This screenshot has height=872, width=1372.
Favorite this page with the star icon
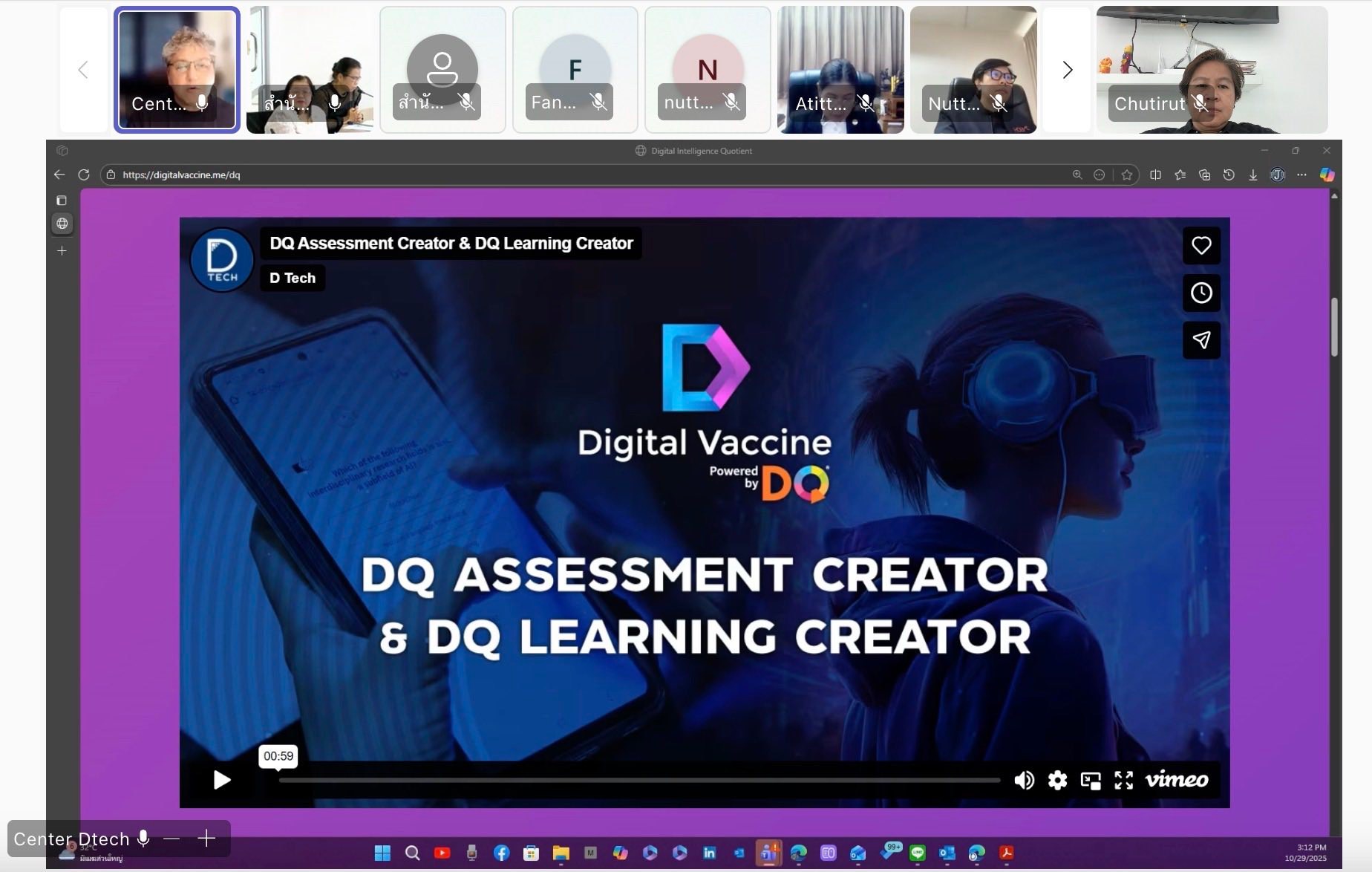pos(1127,175)
